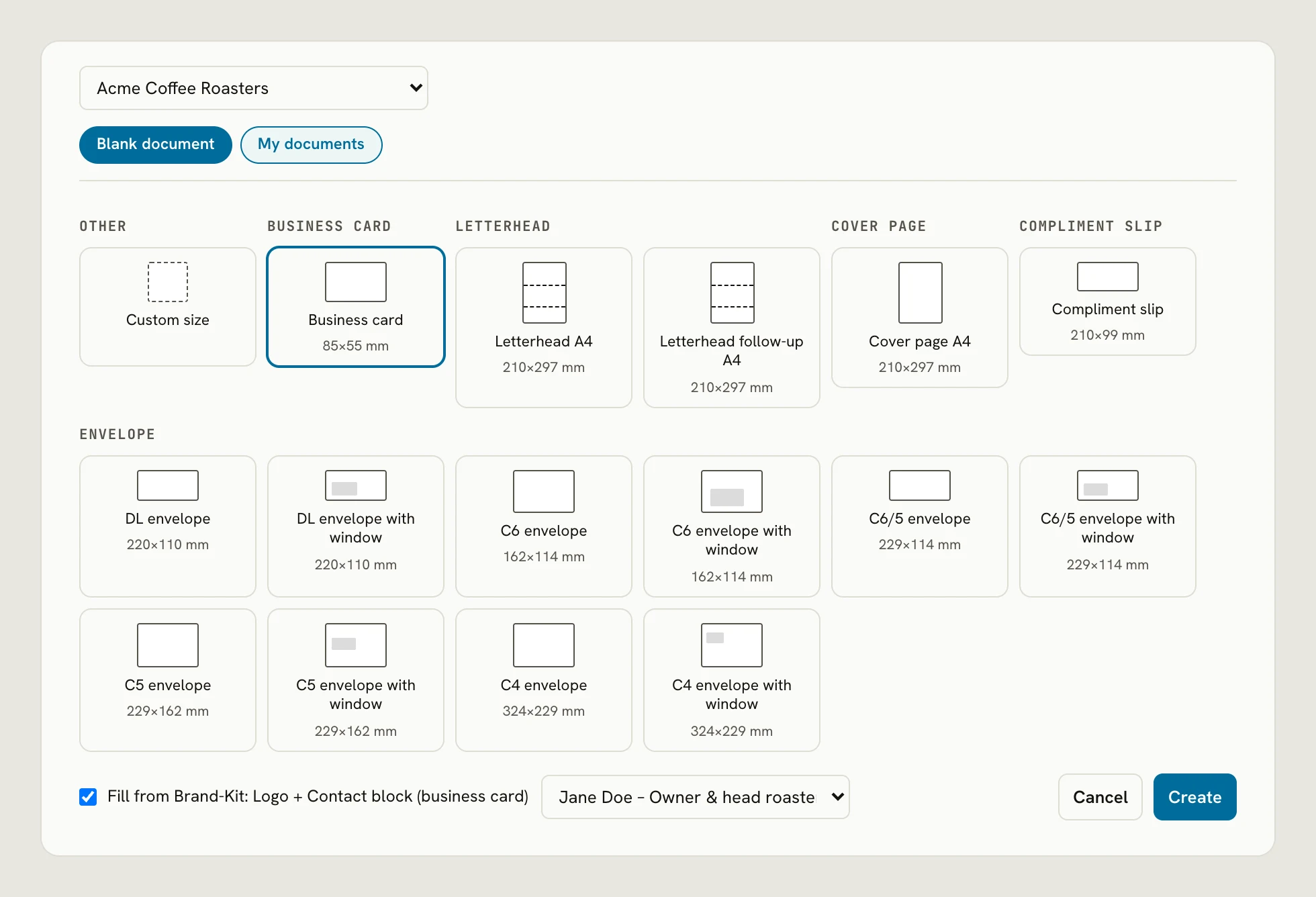The image size is (1316, 897).
Task: Uncheck Fill from Brand-Kit checkbox
Action: (88, 797)
